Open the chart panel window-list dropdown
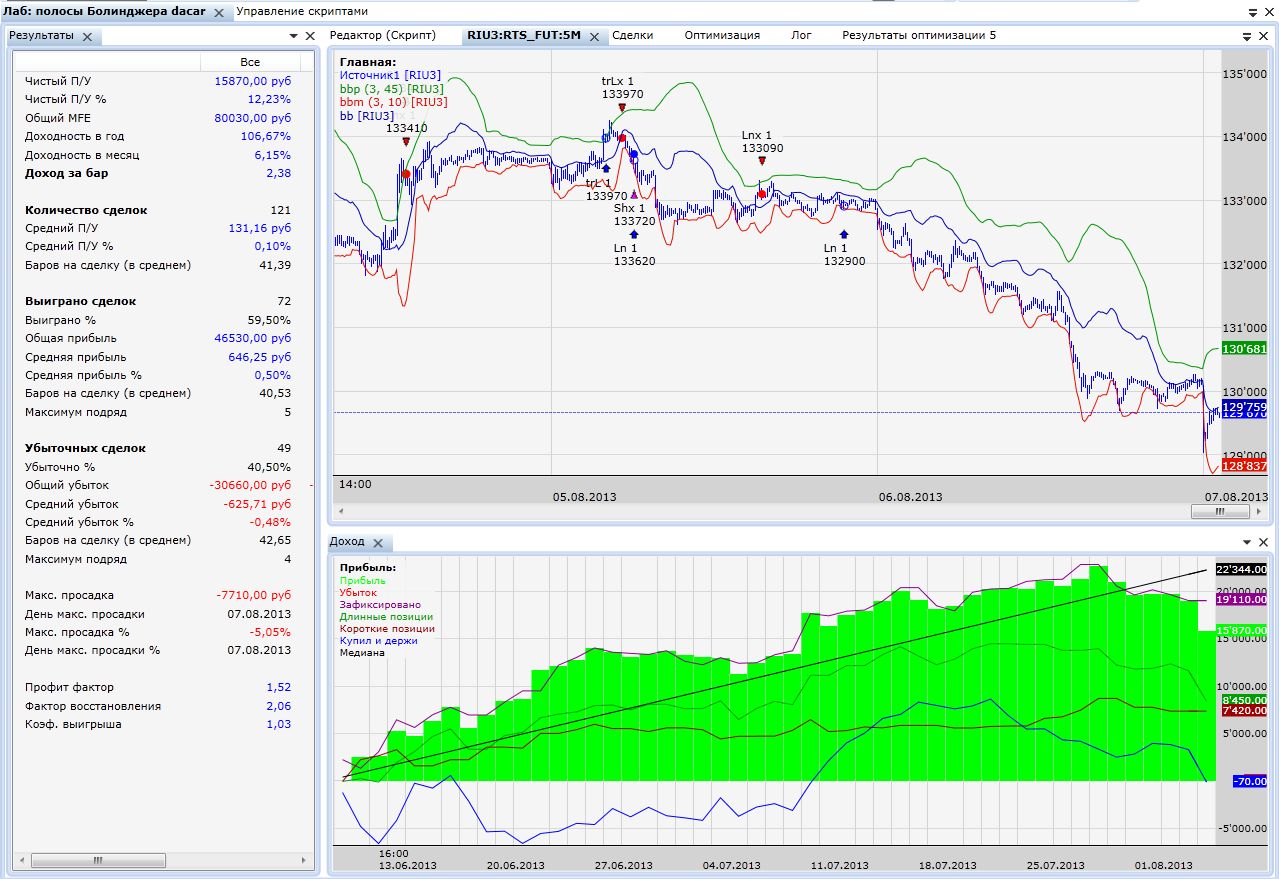Image resolution: width=1279 pixels, height=879 pixels. click(1247, 36)
